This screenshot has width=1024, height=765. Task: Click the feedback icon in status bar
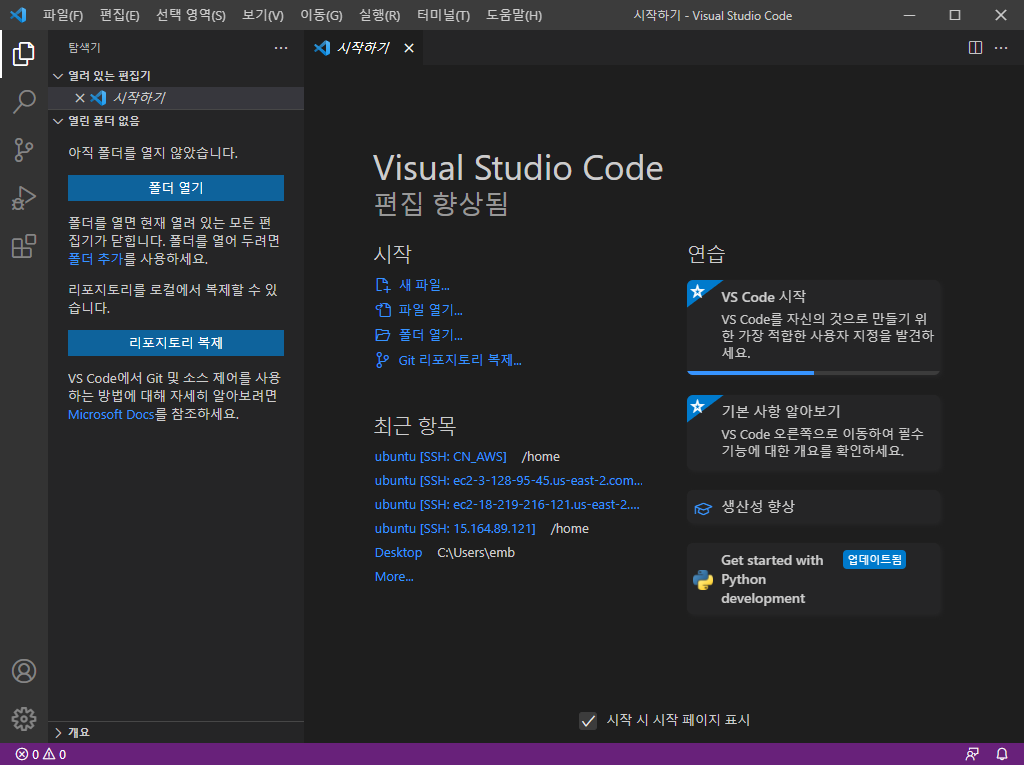point(972,755)
